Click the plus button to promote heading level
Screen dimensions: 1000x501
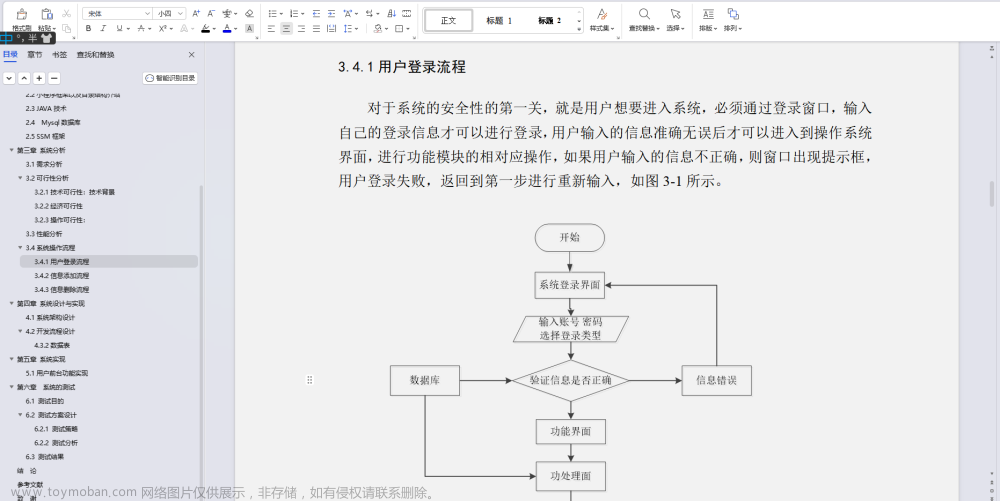click(40, 78)
